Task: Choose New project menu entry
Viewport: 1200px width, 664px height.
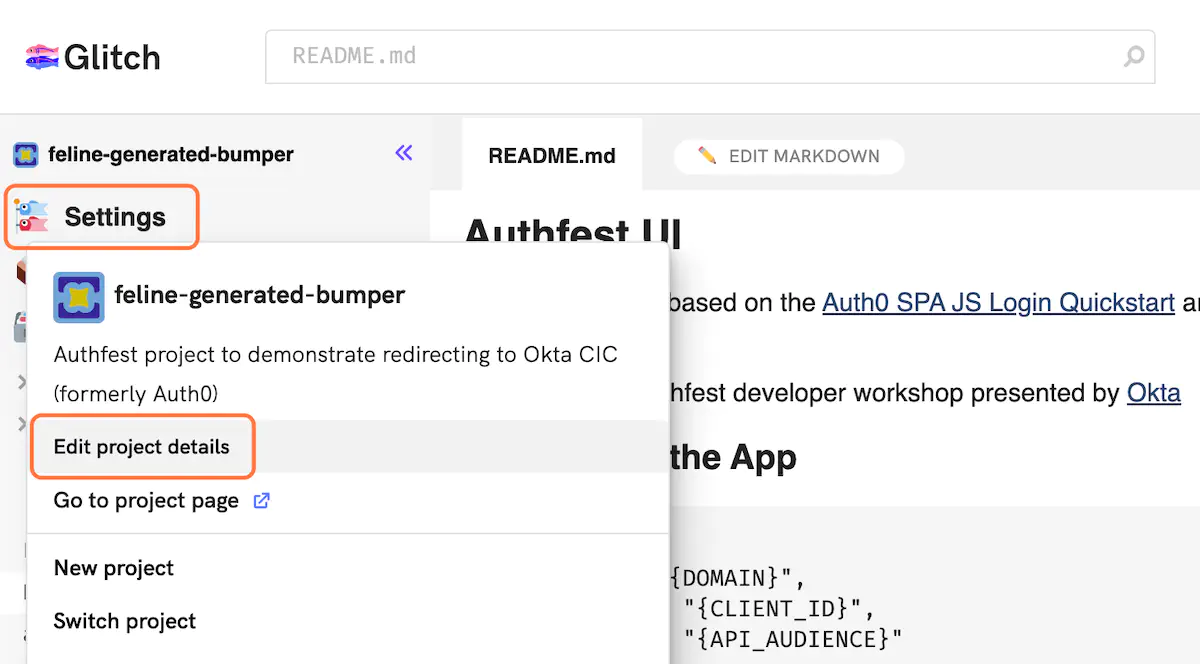Action: click(114, 568)
